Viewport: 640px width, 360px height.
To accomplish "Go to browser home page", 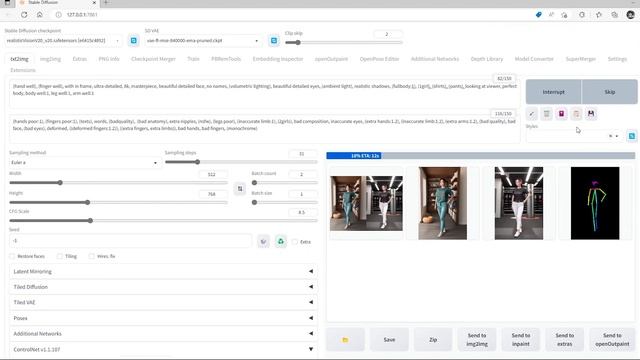I will (40, 15).
